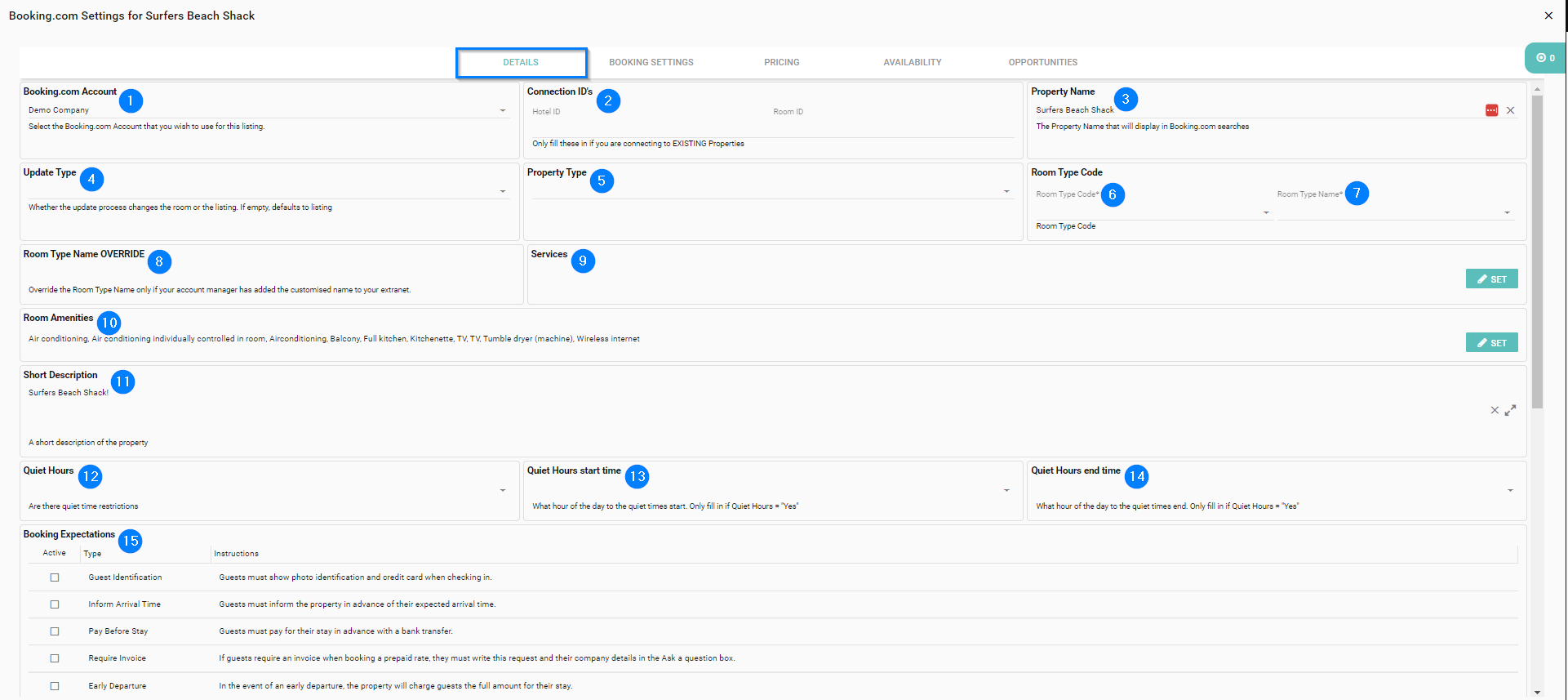This screenshot has height=700, width=1568.
Task: Open the Pricing tab
Action: coord(781,62)
